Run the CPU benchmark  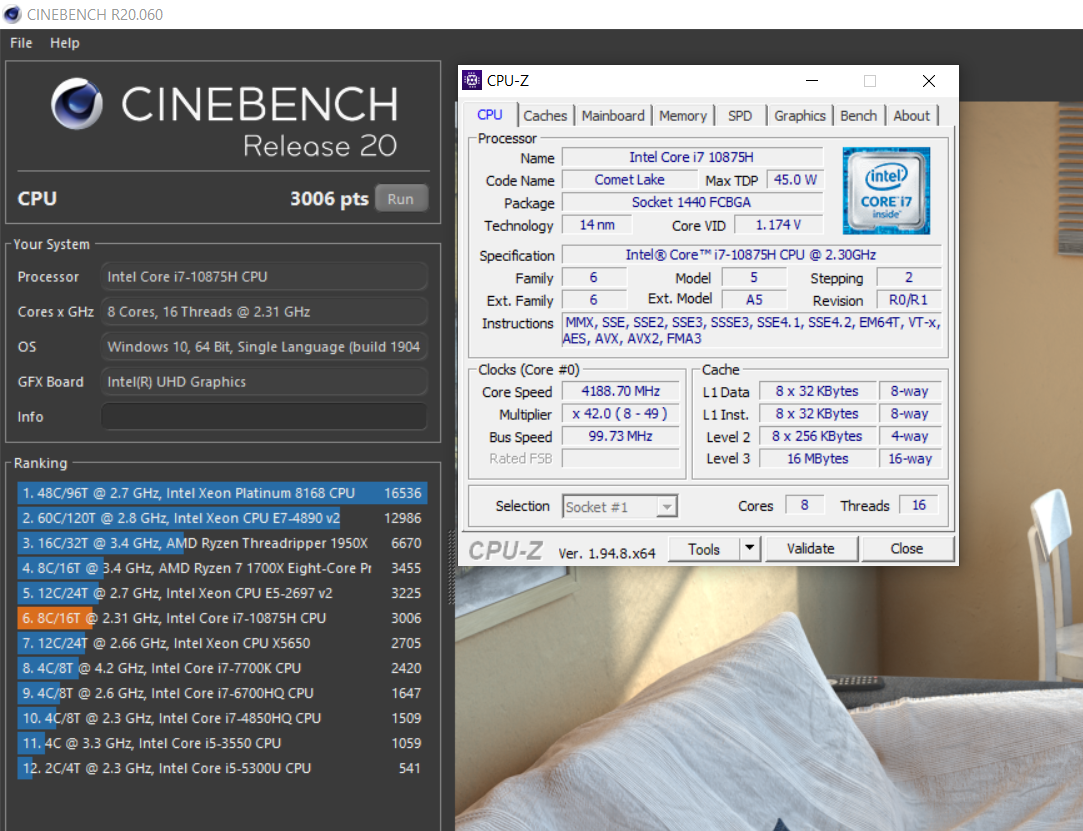401,199
